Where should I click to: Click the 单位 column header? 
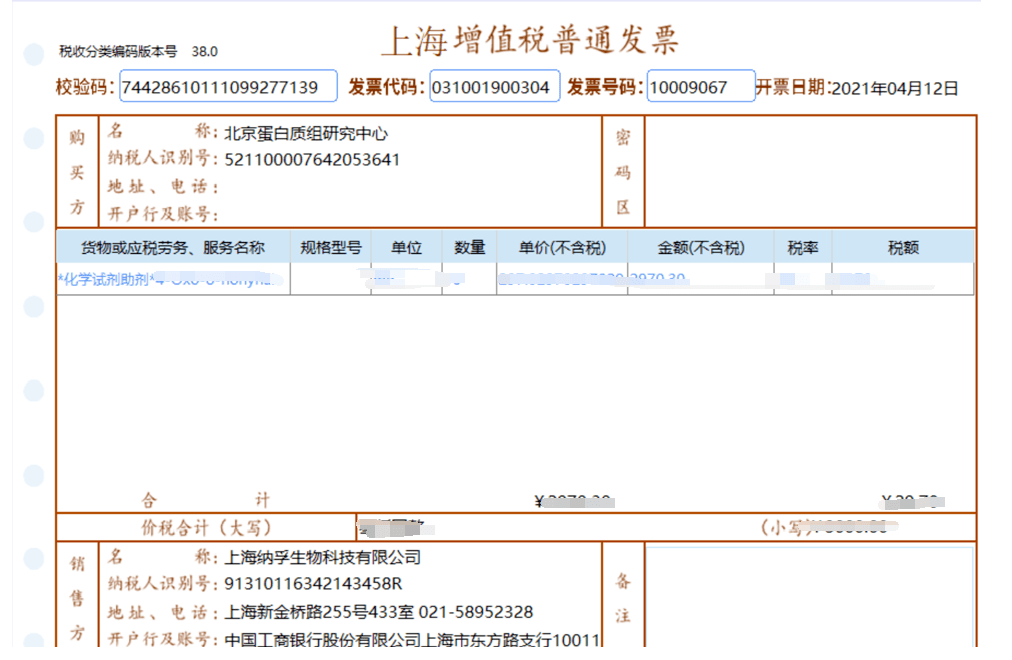(x=406, y=248)
